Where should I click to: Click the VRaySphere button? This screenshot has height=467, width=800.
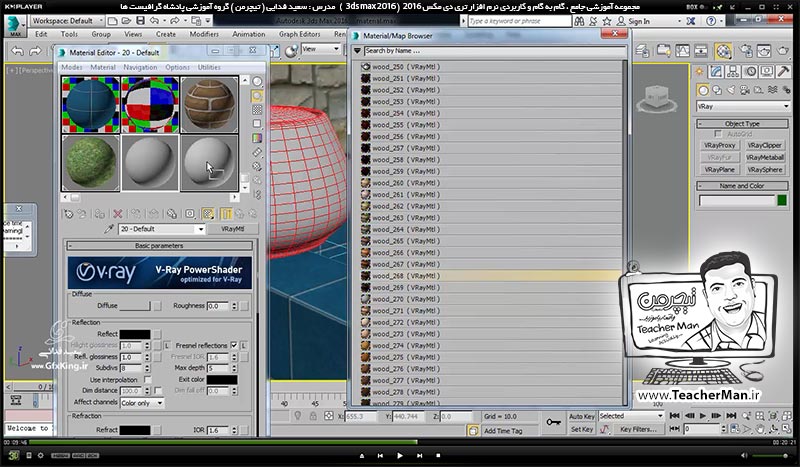(765, 170)
